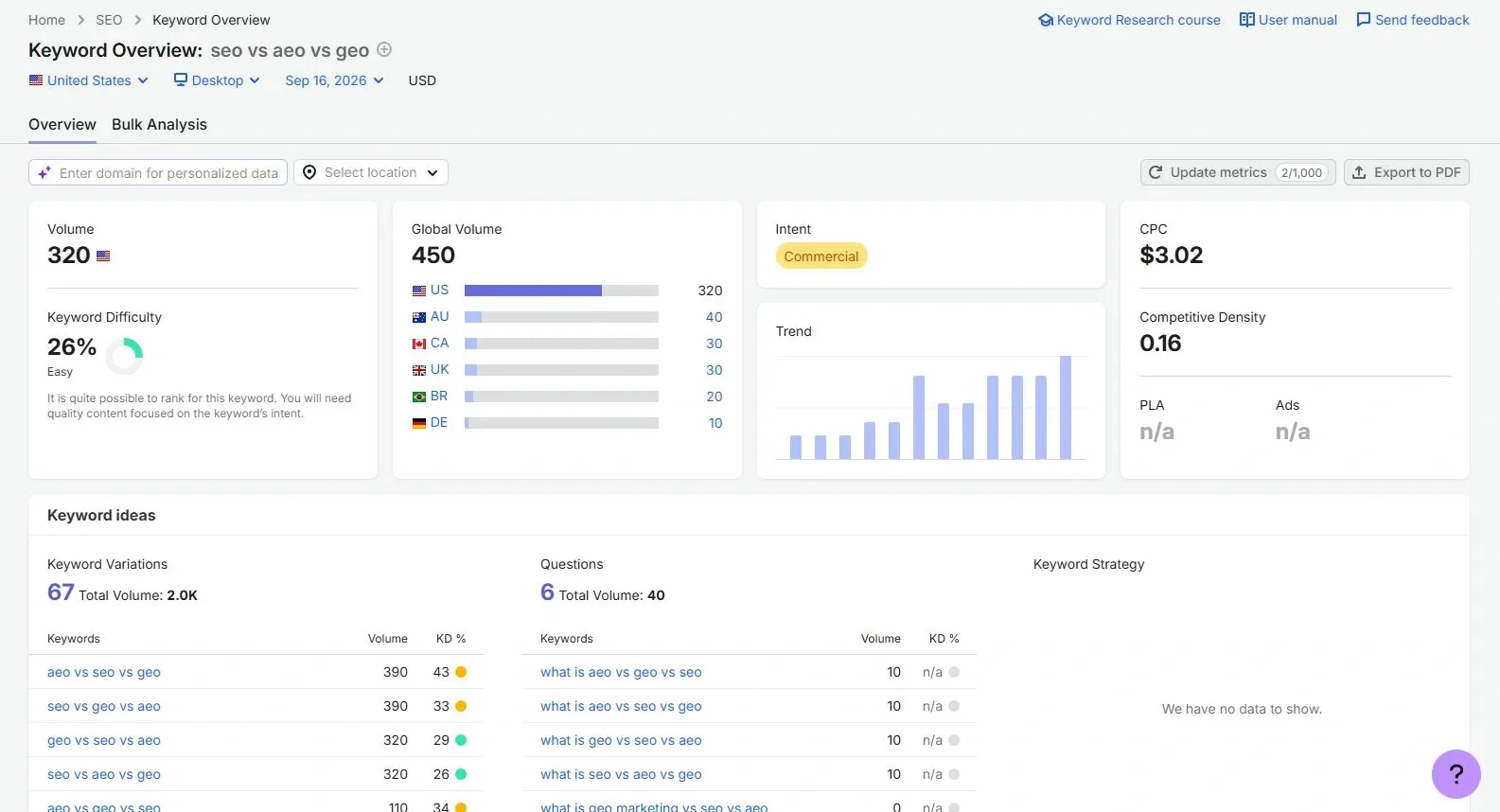
Task: Open the Keyword Research course link
Action: [1129, 20]
